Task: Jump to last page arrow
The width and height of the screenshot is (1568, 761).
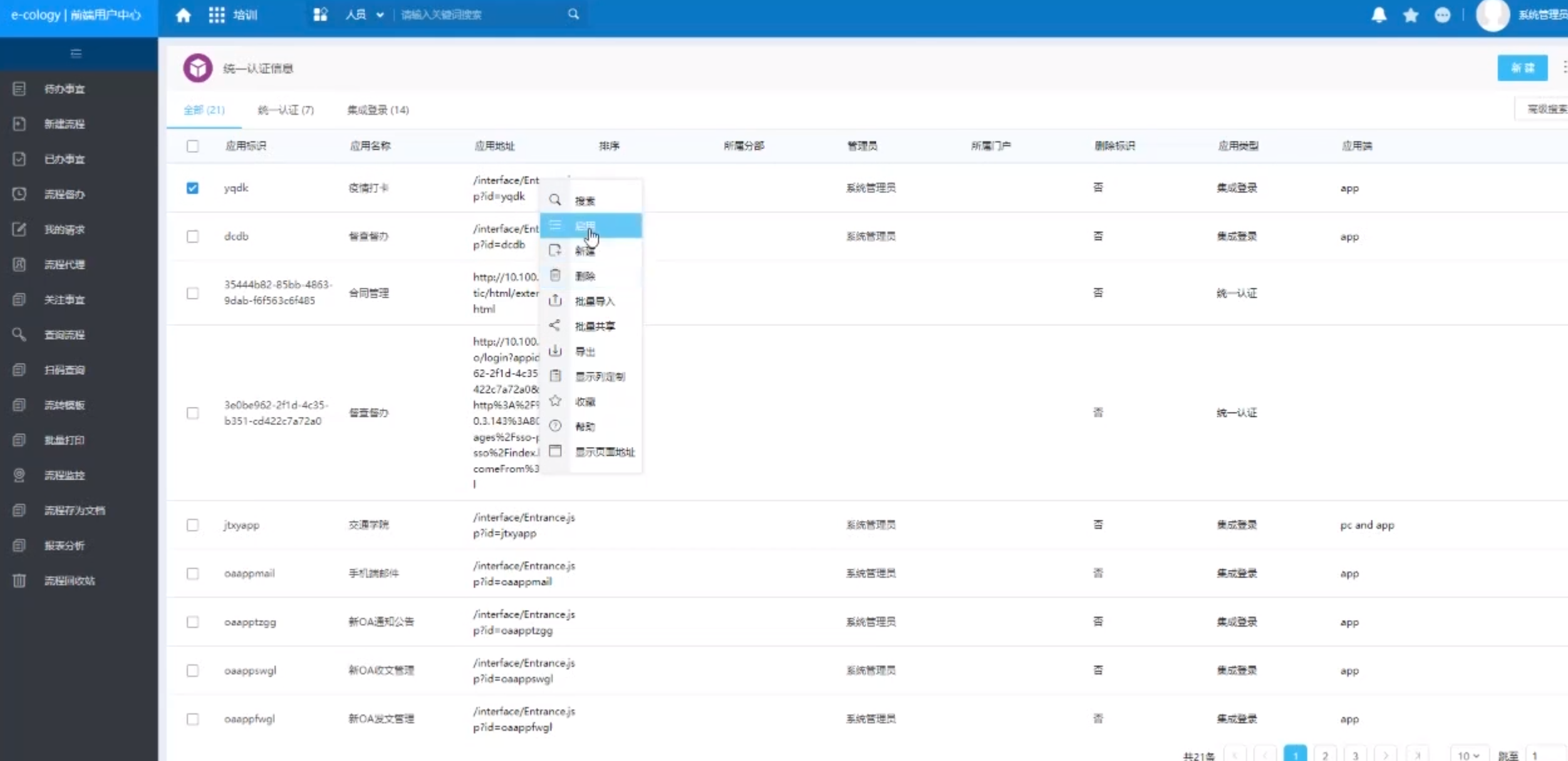Action: coord(1417,755)
